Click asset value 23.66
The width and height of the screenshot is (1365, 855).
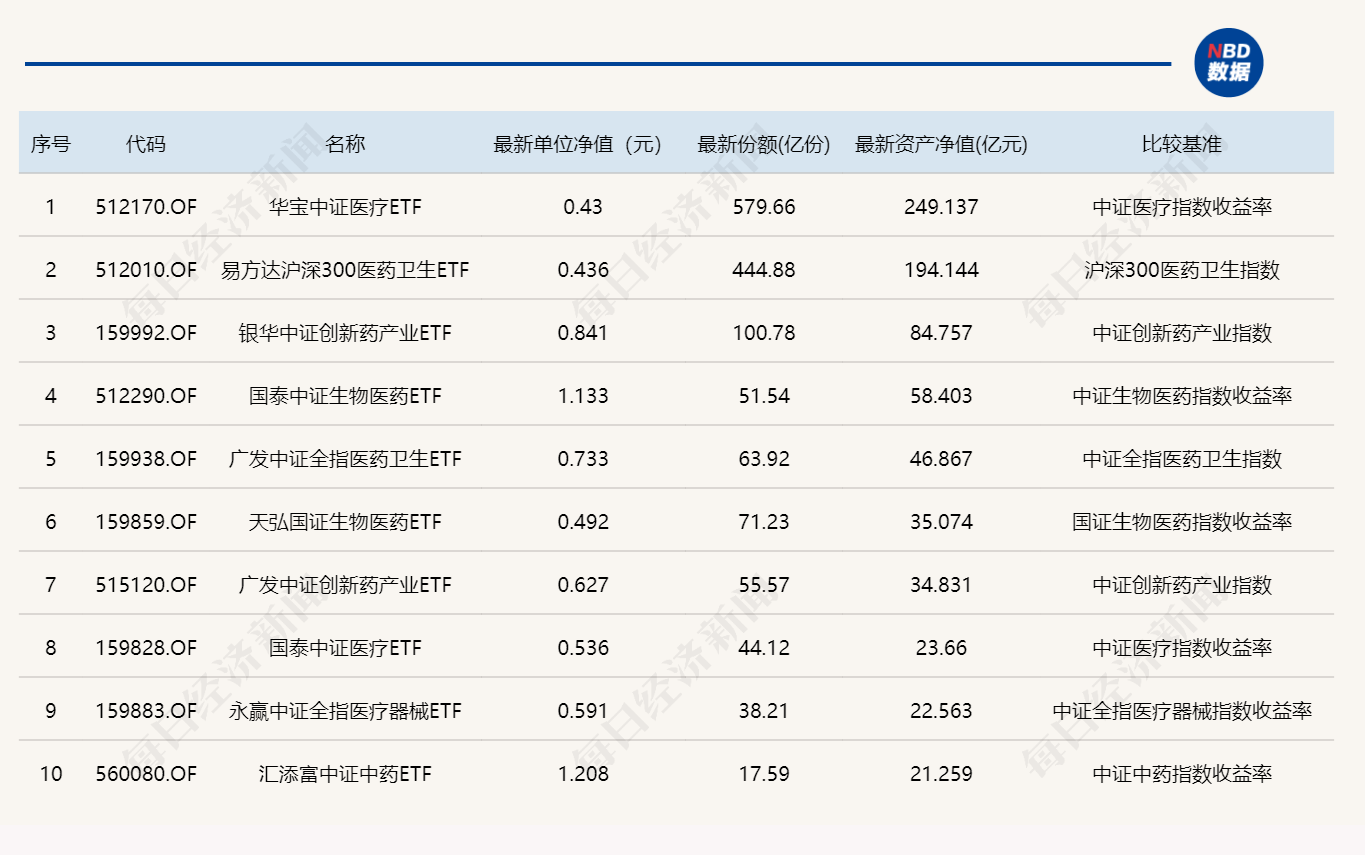click(x=941, y=648)
